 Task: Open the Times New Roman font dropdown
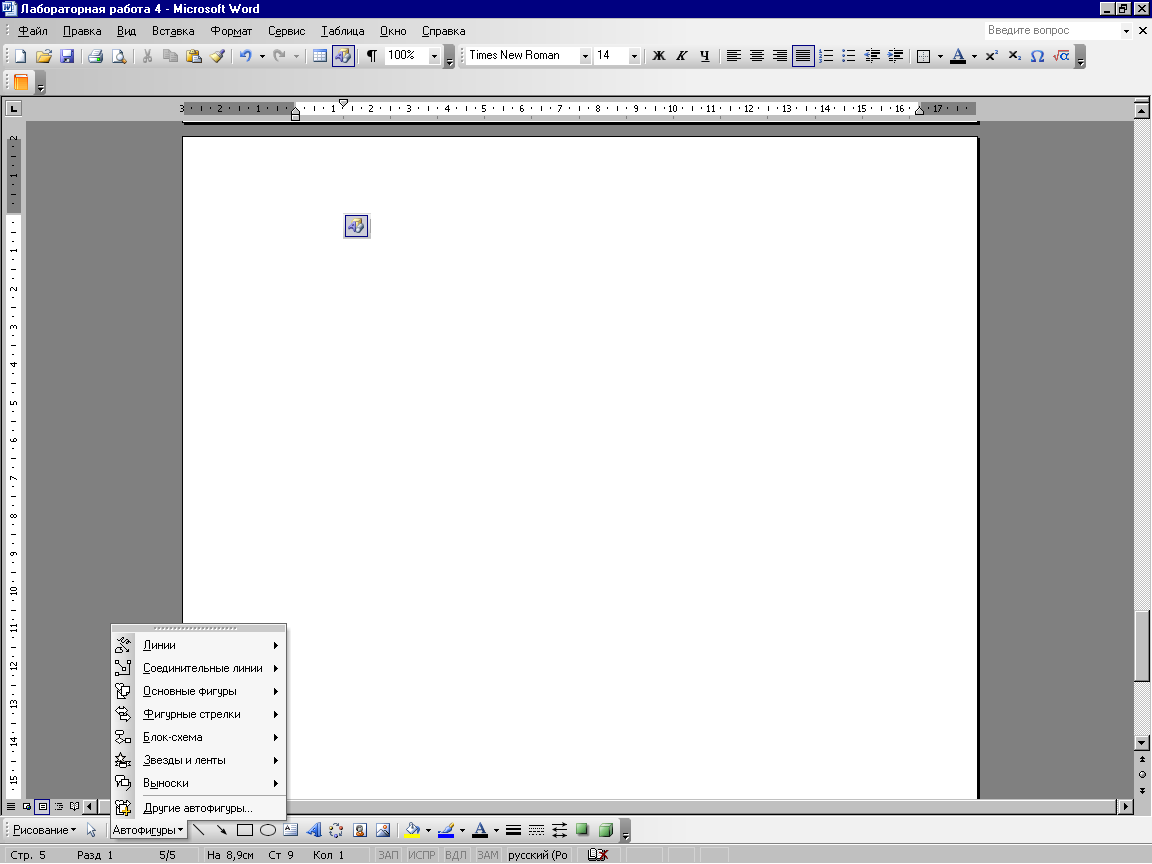(x=586, y=56)
